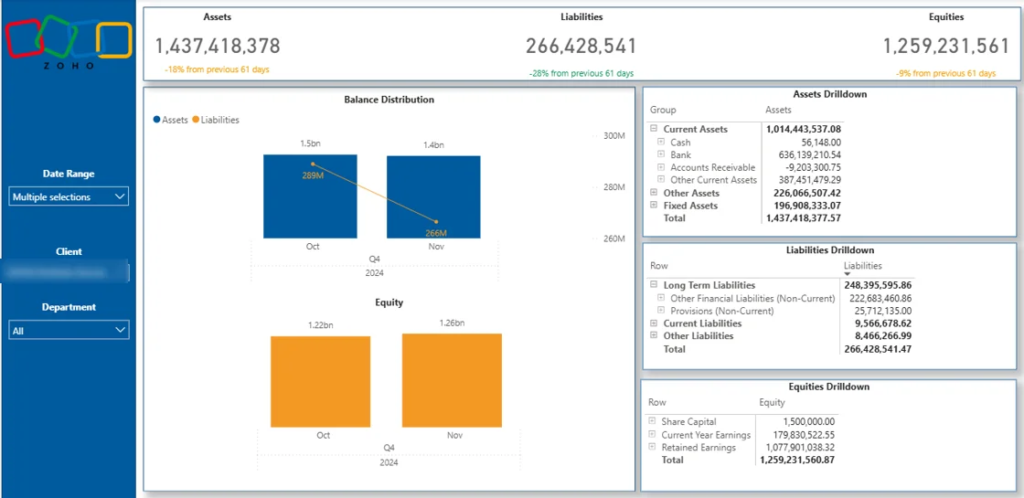Expand the Other Liabilities group
Screen dimensions: 1024x498
tap(654, 335)
